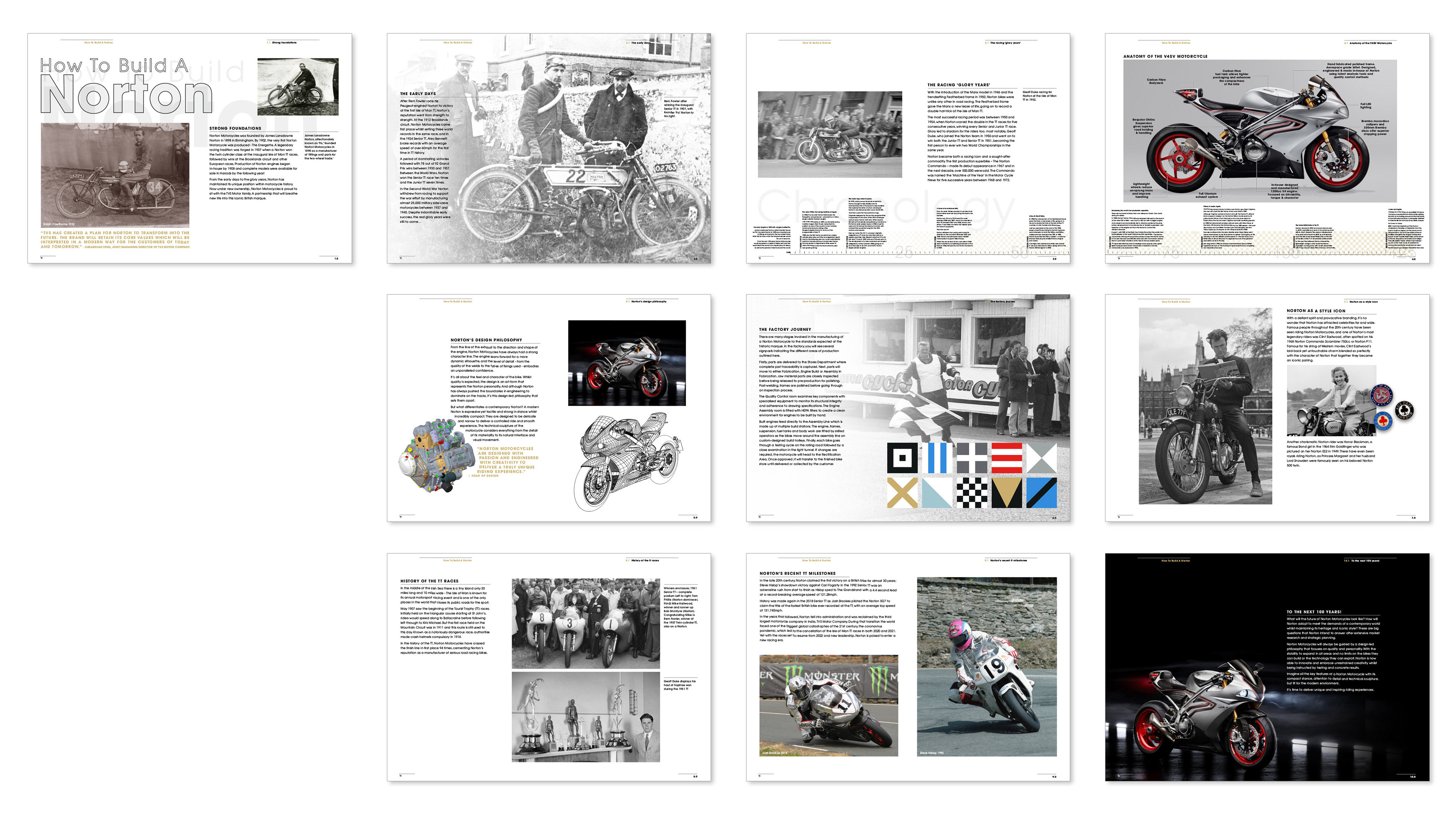Image resolution: width=1456 pixels, height=830 pixels.
Task: Open the 1961 winners enclosure photo
Action: pyautogui.click(x=585, y=624)
